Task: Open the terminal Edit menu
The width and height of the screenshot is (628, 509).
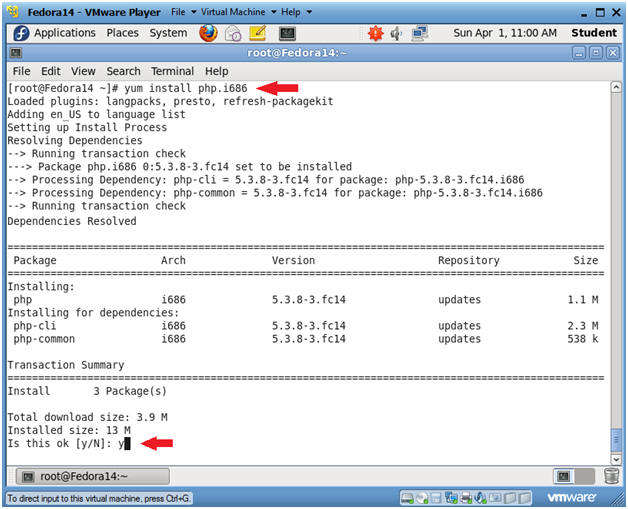Action: (51, 71)
